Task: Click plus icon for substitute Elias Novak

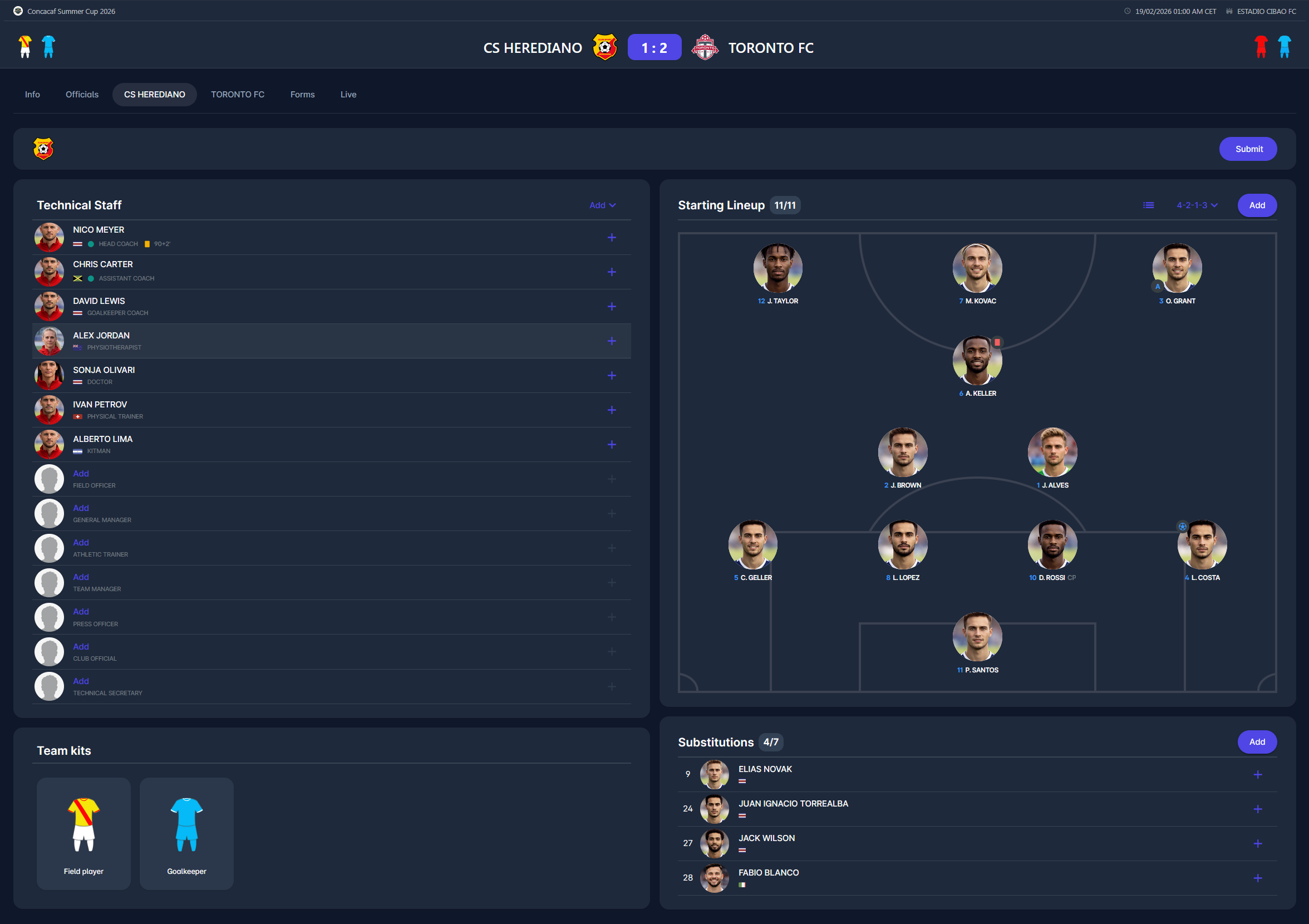Action: (1257, 775)
